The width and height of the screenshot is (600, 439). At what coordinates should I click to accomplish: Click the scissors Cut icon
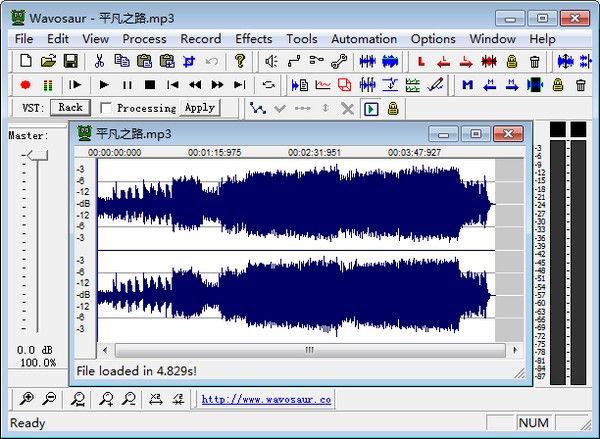point(101,62)
